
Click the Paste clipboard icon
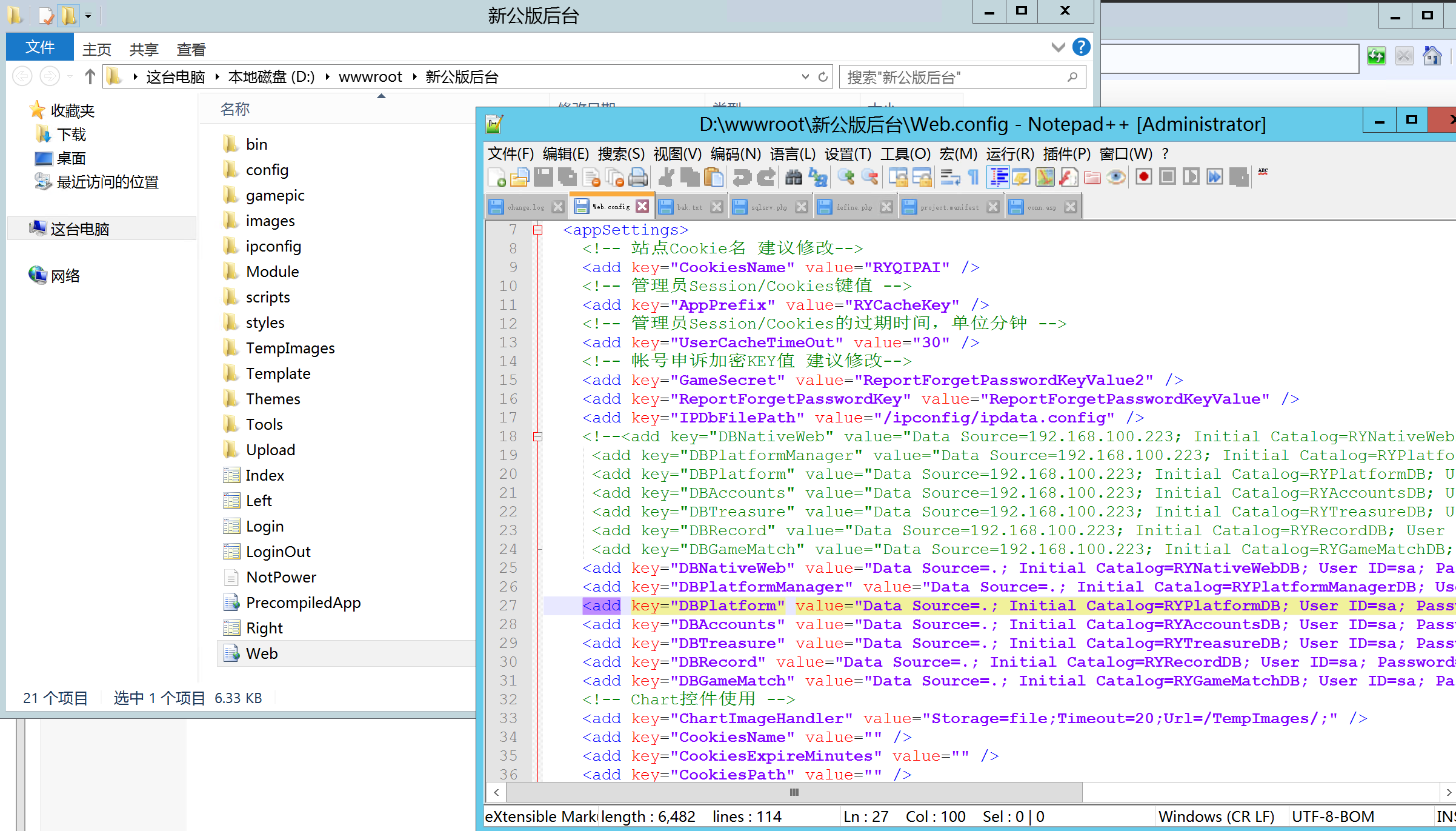click(714, 177)
